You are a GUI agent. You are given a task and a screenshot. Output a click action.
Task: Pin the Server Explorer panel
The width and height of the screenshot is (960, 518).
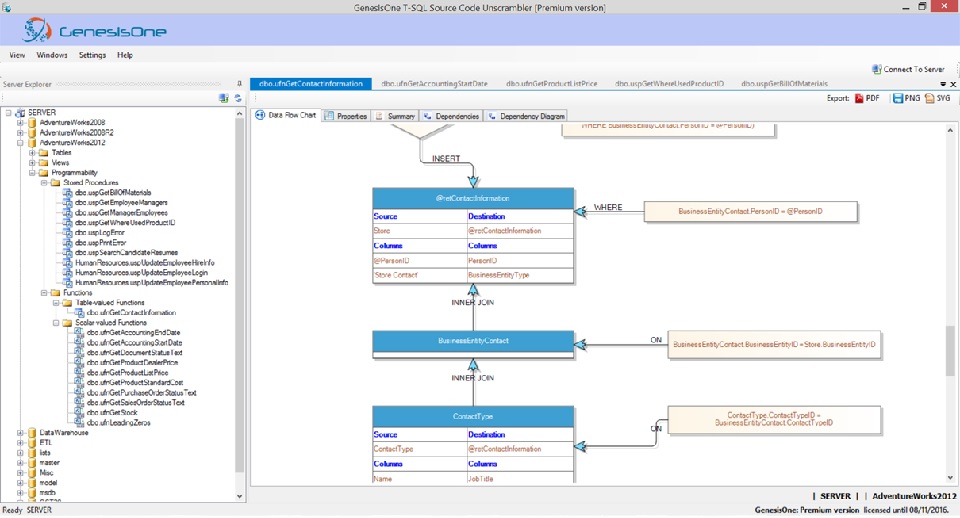pos(239,84)
